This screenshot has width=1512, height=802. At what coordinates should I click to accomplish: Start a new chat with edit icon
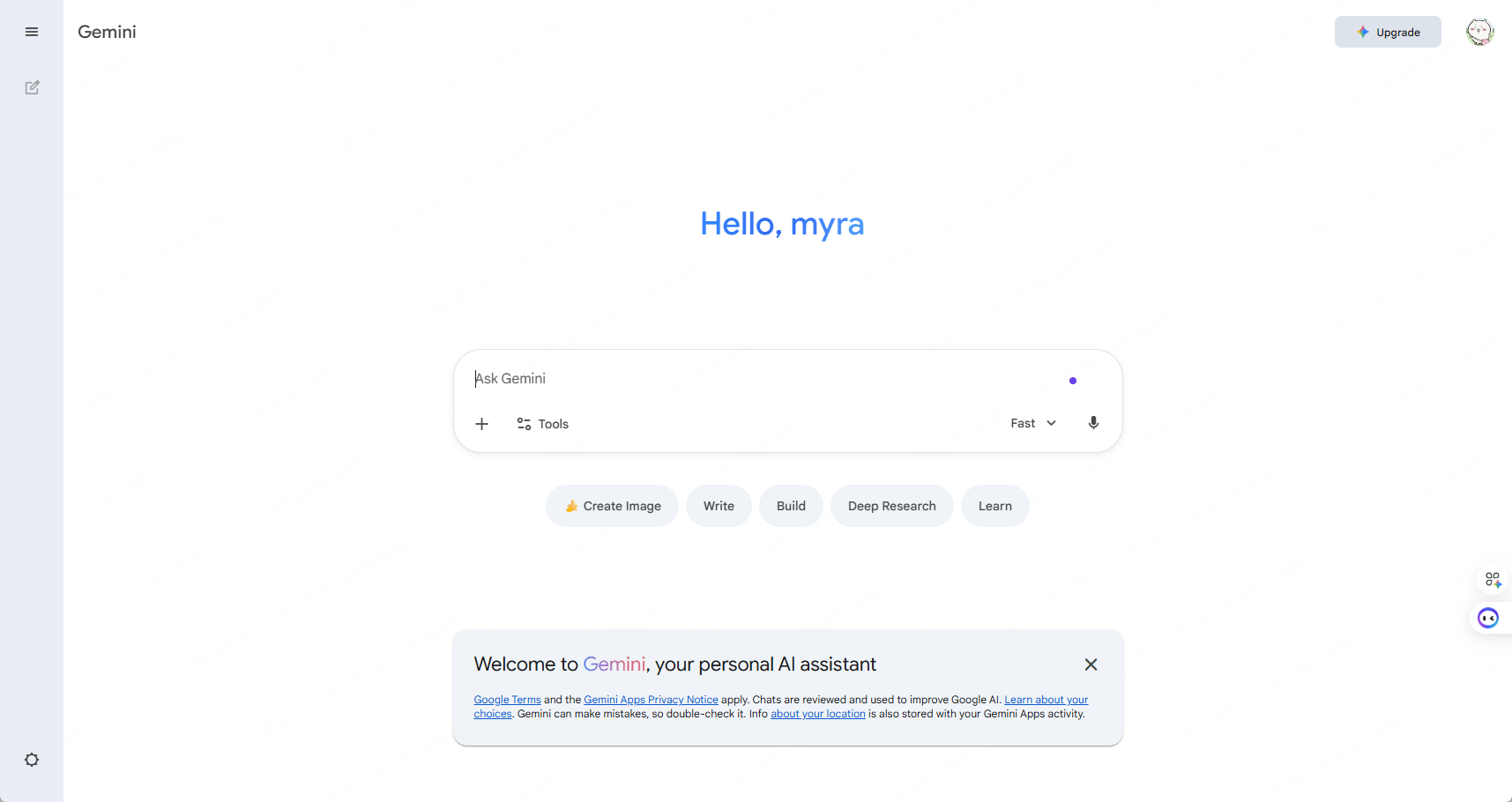pyautogui.click(x=32, y=87)
